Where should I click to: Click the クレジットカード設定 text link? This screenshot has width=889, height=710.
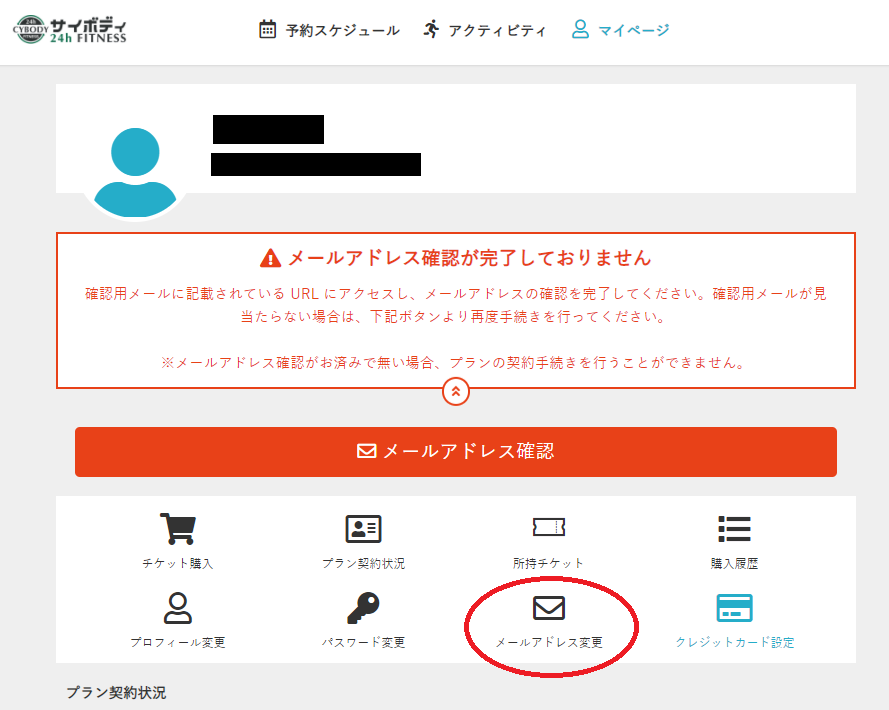tap(734, 642)
